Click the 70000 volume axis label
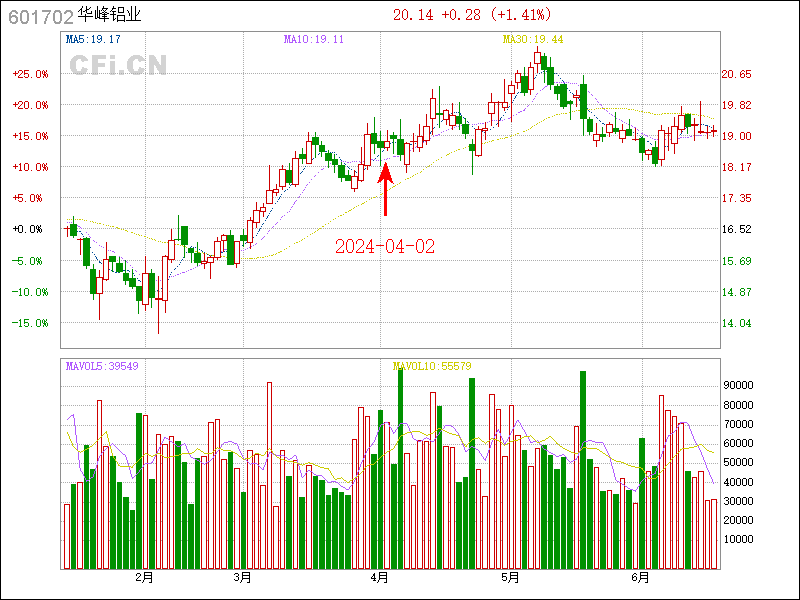The width and height of the screenshot is (800, 600). [739, 424]
